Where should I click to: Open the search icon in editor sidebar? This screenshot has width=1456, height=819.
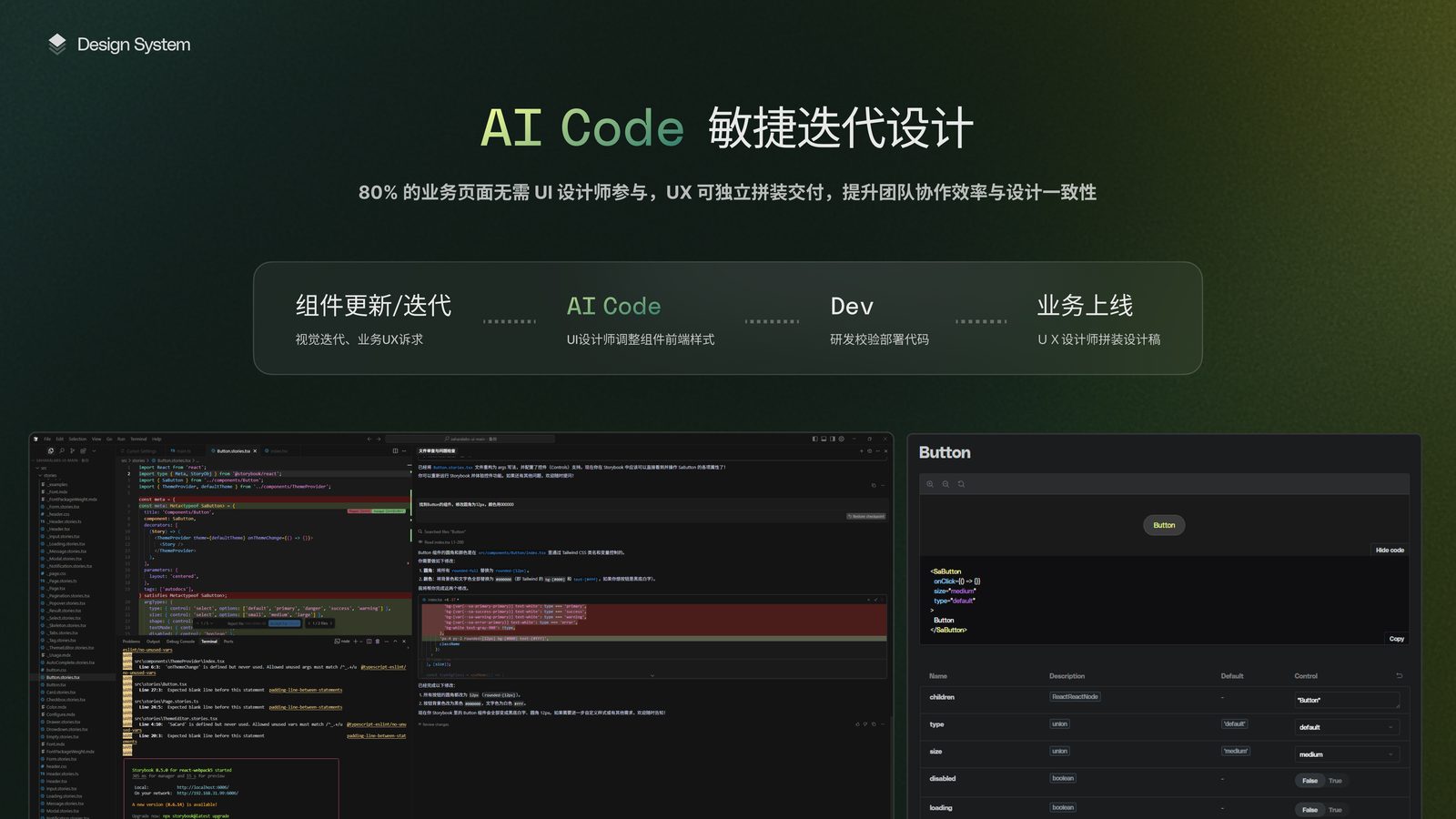pos(62,450)
